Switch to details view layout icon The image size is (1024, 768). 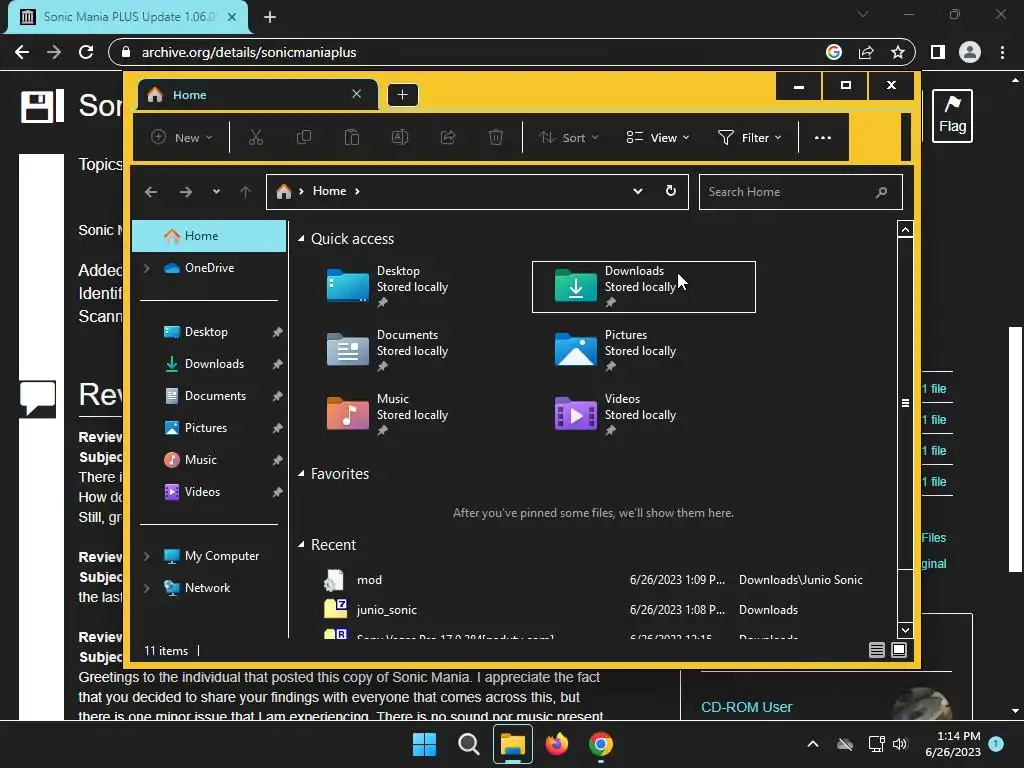coord(876,650)
